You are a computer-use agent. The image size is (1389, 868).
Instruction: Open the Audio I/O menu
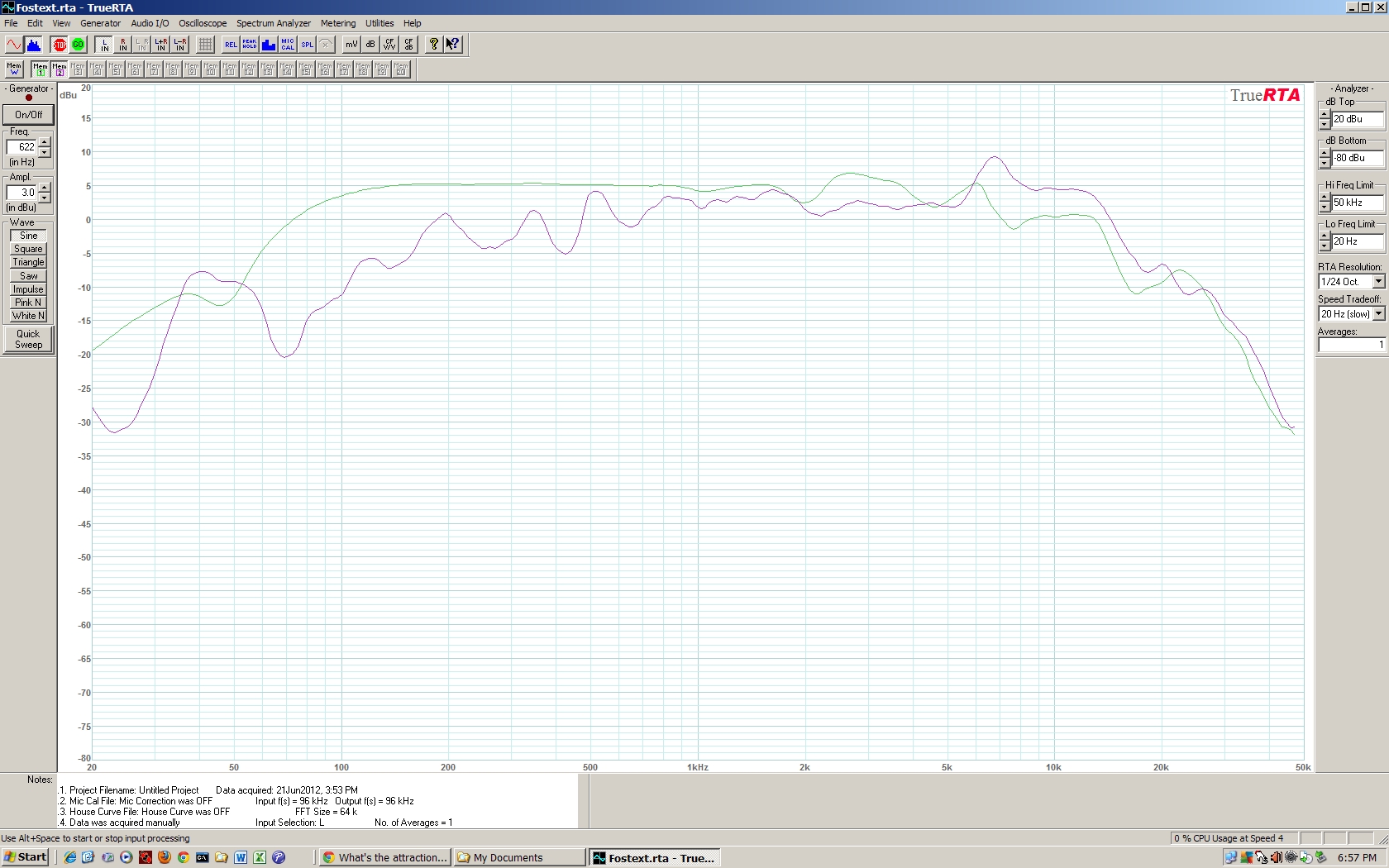click(x=150, y=23)
